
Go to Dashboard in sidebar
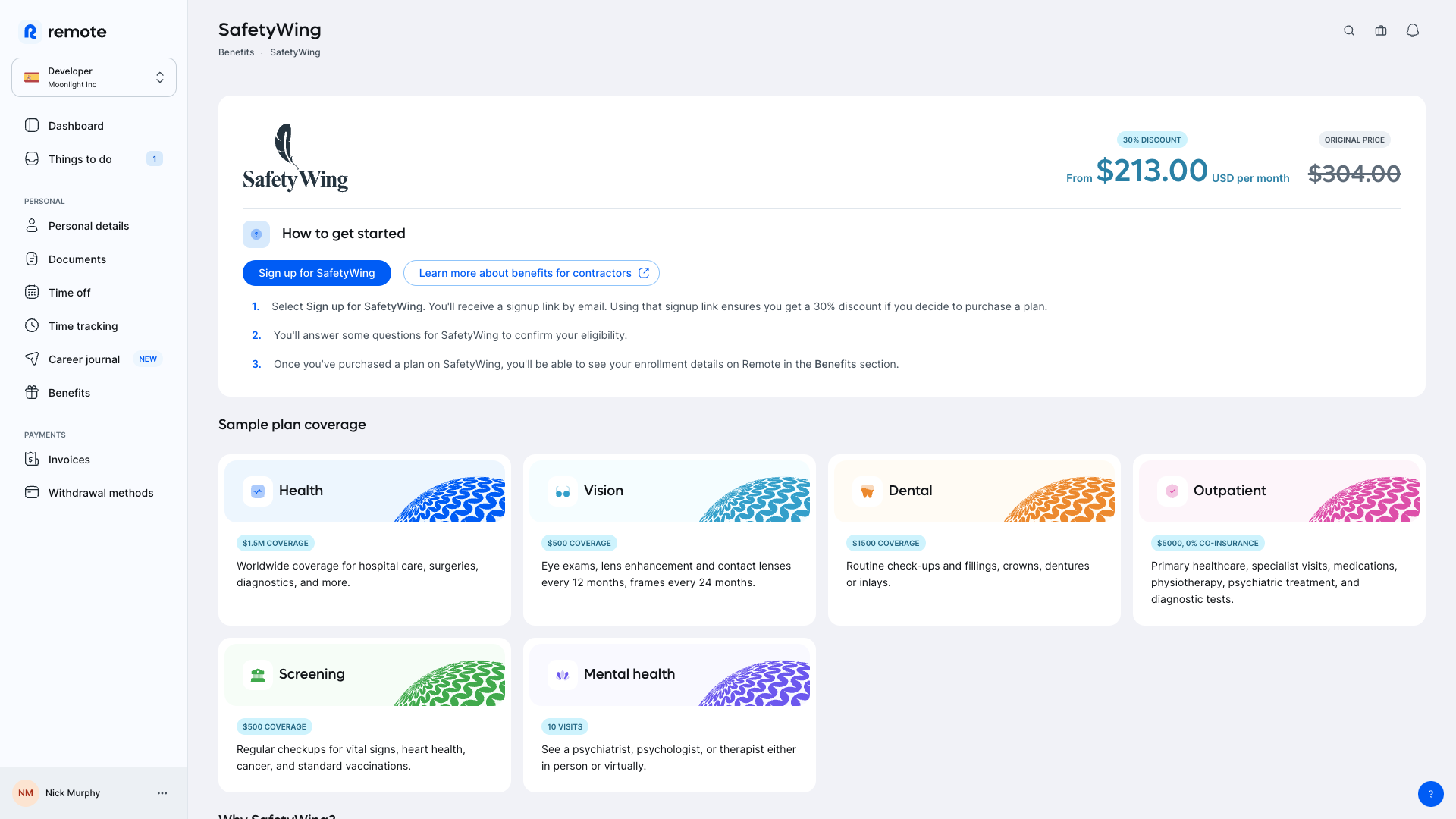tap(76, 126)
